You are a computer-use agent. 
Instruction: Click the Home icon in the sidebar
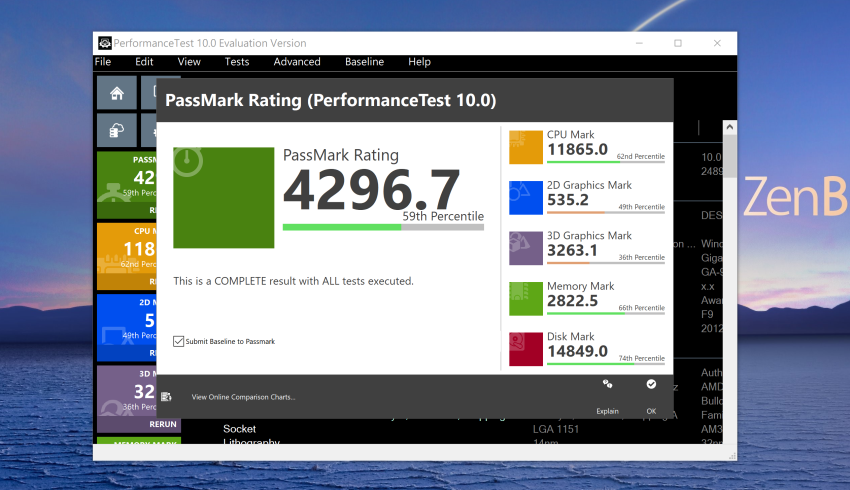tap(117, 93)
